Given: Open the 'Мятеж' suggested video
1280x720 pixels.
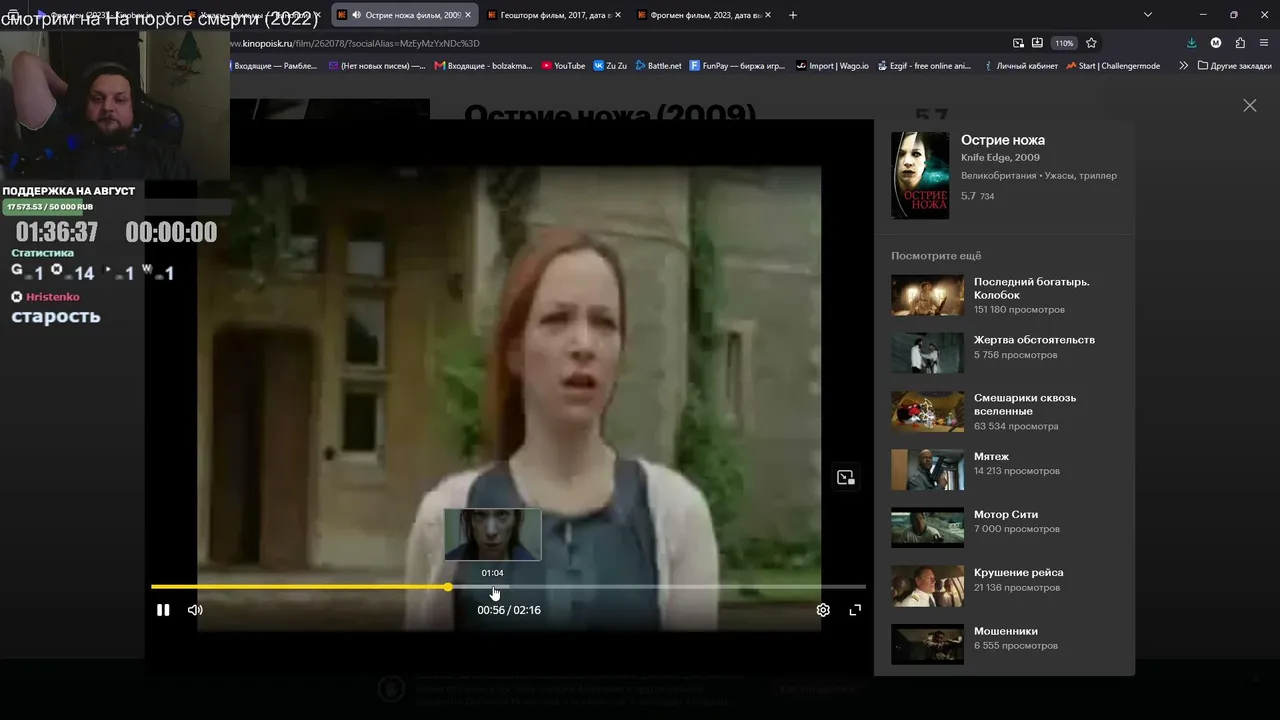Looking at the screenshot, I should point(991,457).
